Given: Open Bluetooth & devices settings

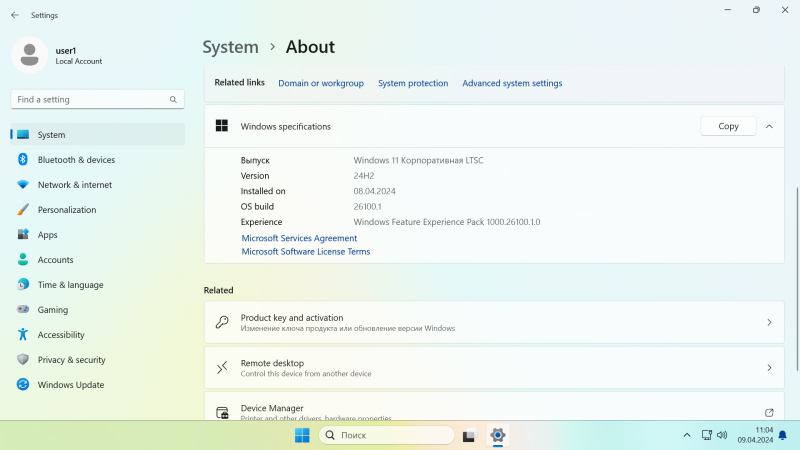Looking at the screenshot, I should tap(97, 160).
